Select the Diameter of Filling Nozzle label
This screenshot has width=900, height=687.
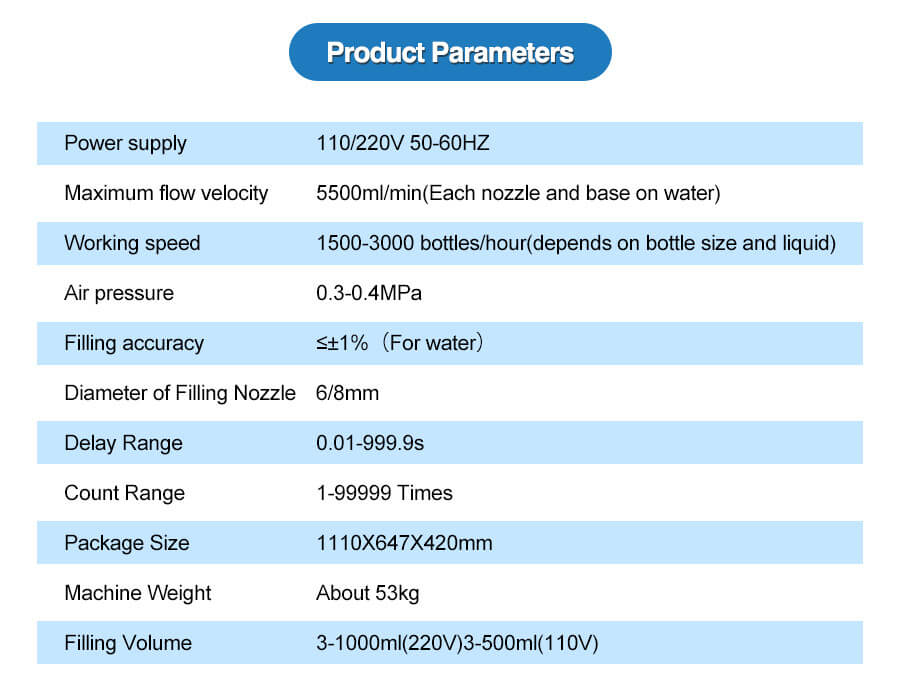pyautogui.click(x=180, y=393)
